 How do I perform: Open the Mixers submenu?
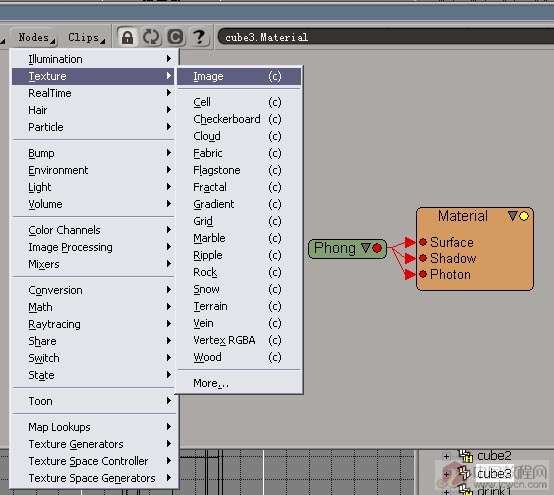coord(94,264)
